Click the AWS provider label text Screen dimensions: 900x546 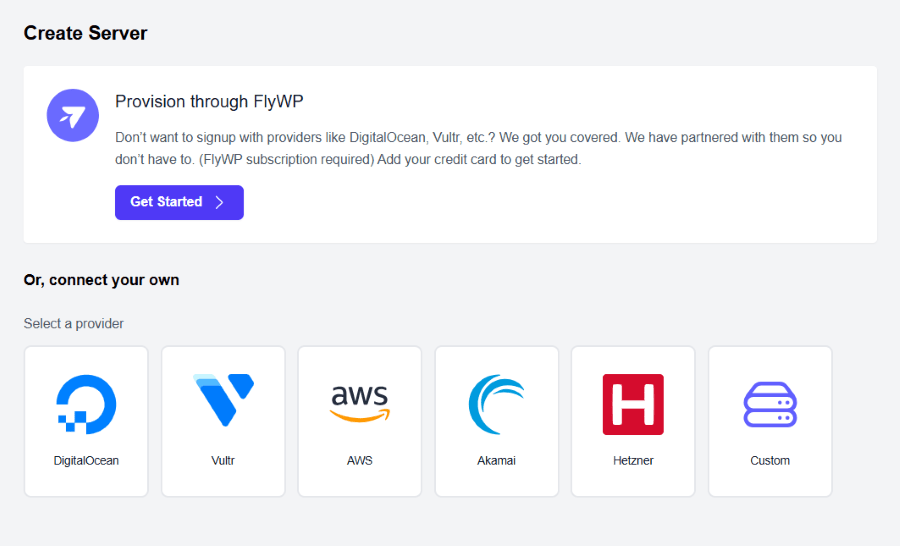360,460
